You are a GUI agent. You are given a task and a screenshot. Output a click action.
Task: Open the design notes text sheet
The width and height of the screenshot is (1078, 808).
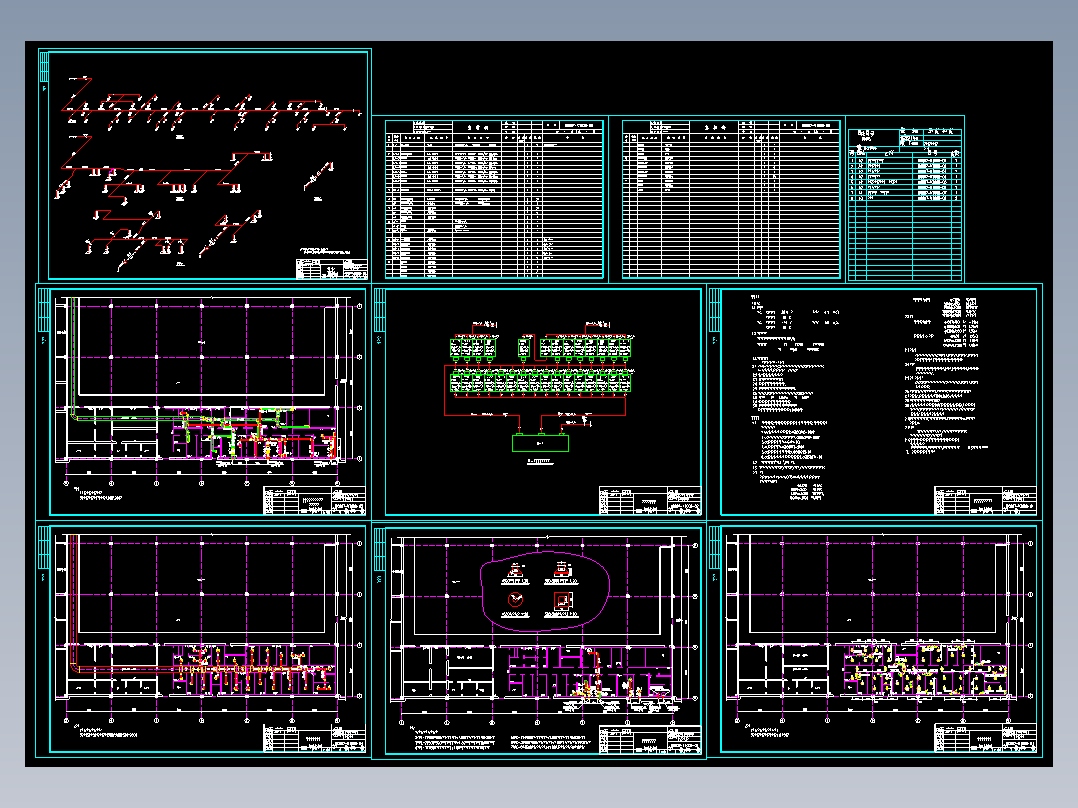tap(874, 401)
